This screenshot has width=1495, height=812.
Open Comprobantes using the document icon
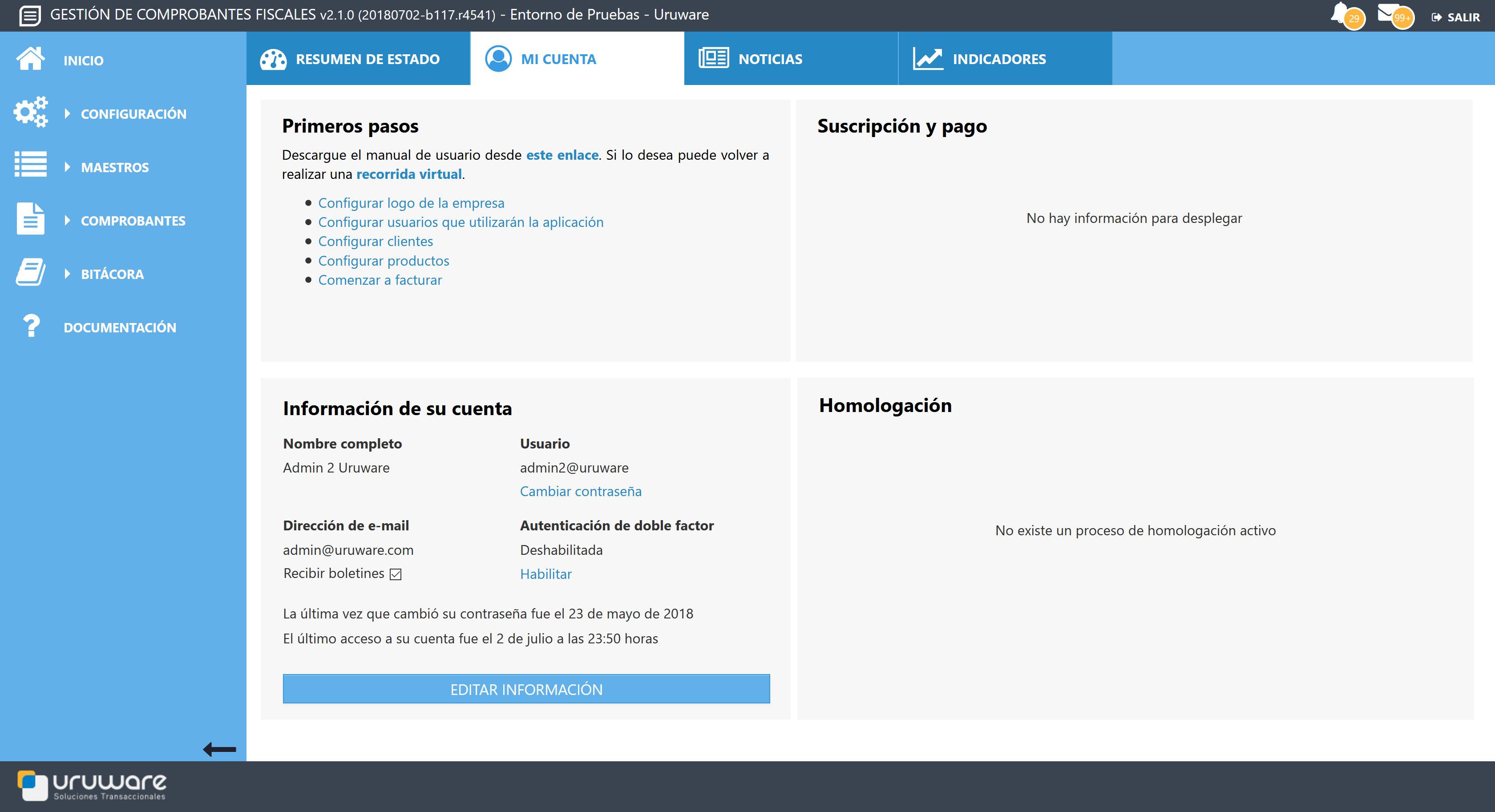[x=30, y=219]
